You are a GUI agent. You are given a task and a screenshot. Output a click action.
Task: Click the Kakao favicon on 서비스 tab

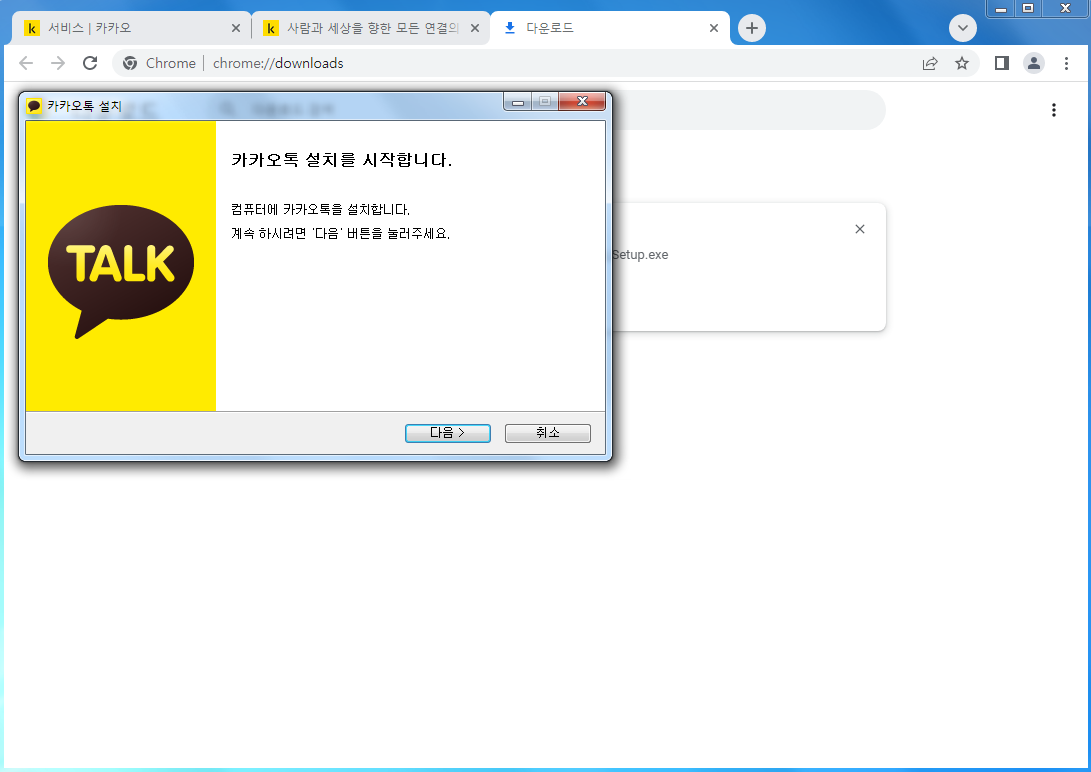pyautogui.click(x=31, y=28)
